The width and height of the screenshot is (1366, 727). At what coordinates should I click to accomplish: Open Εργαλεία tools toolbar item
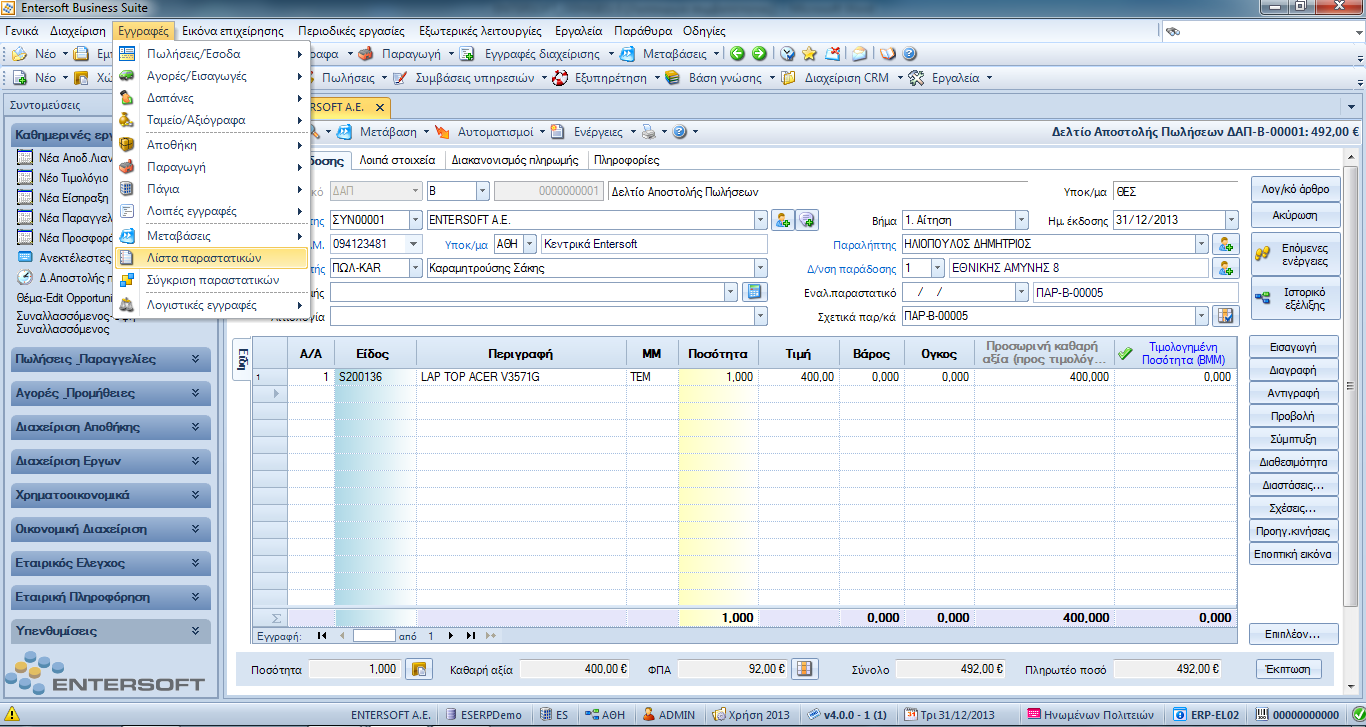point(950,77)
